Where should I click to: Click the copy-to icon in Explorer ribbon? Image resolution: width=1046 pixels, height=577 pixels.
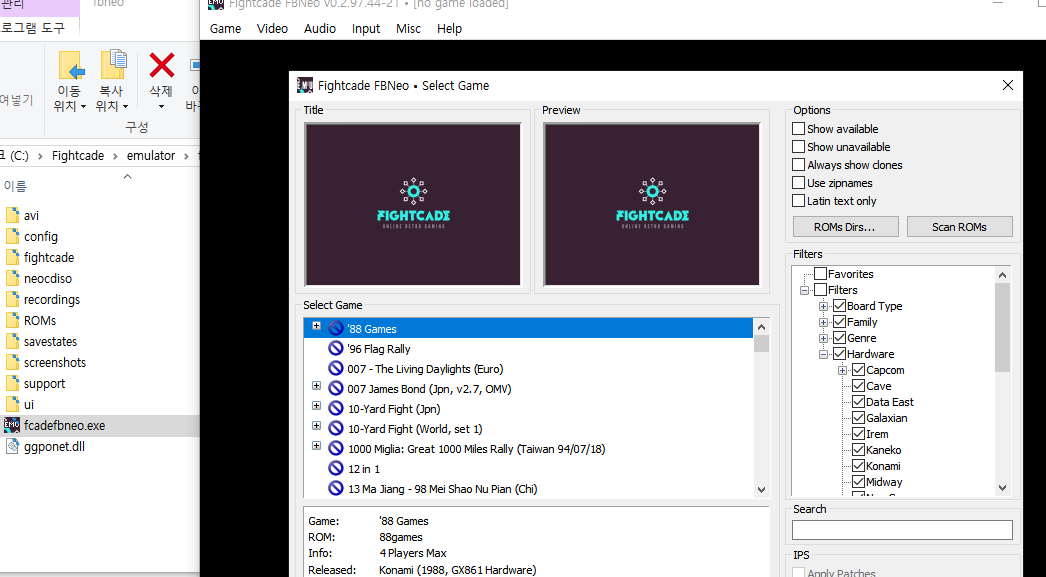pyautogui.click(x=113, y=65)
